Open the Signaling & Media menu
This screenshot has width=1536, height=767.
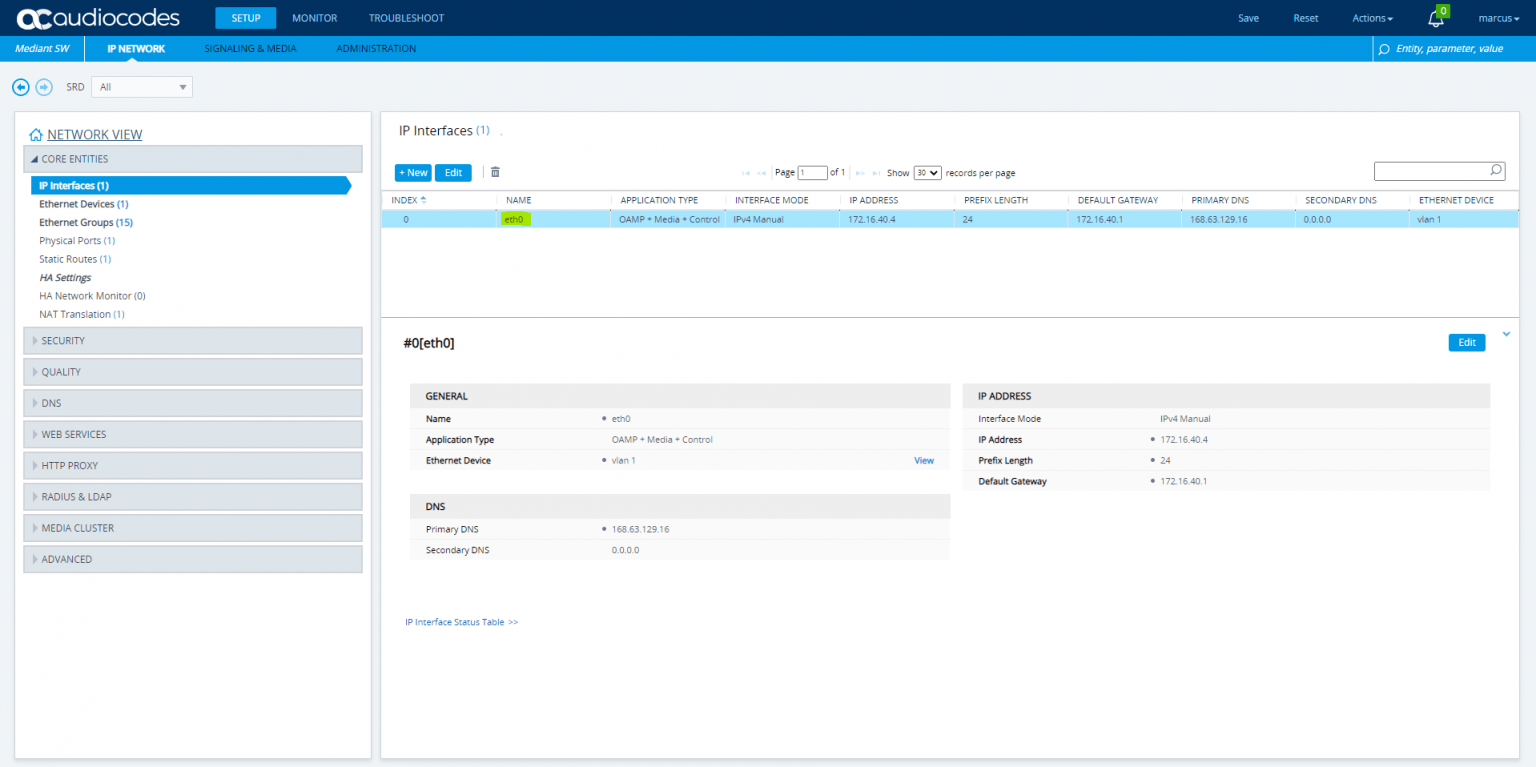[250, 48]
